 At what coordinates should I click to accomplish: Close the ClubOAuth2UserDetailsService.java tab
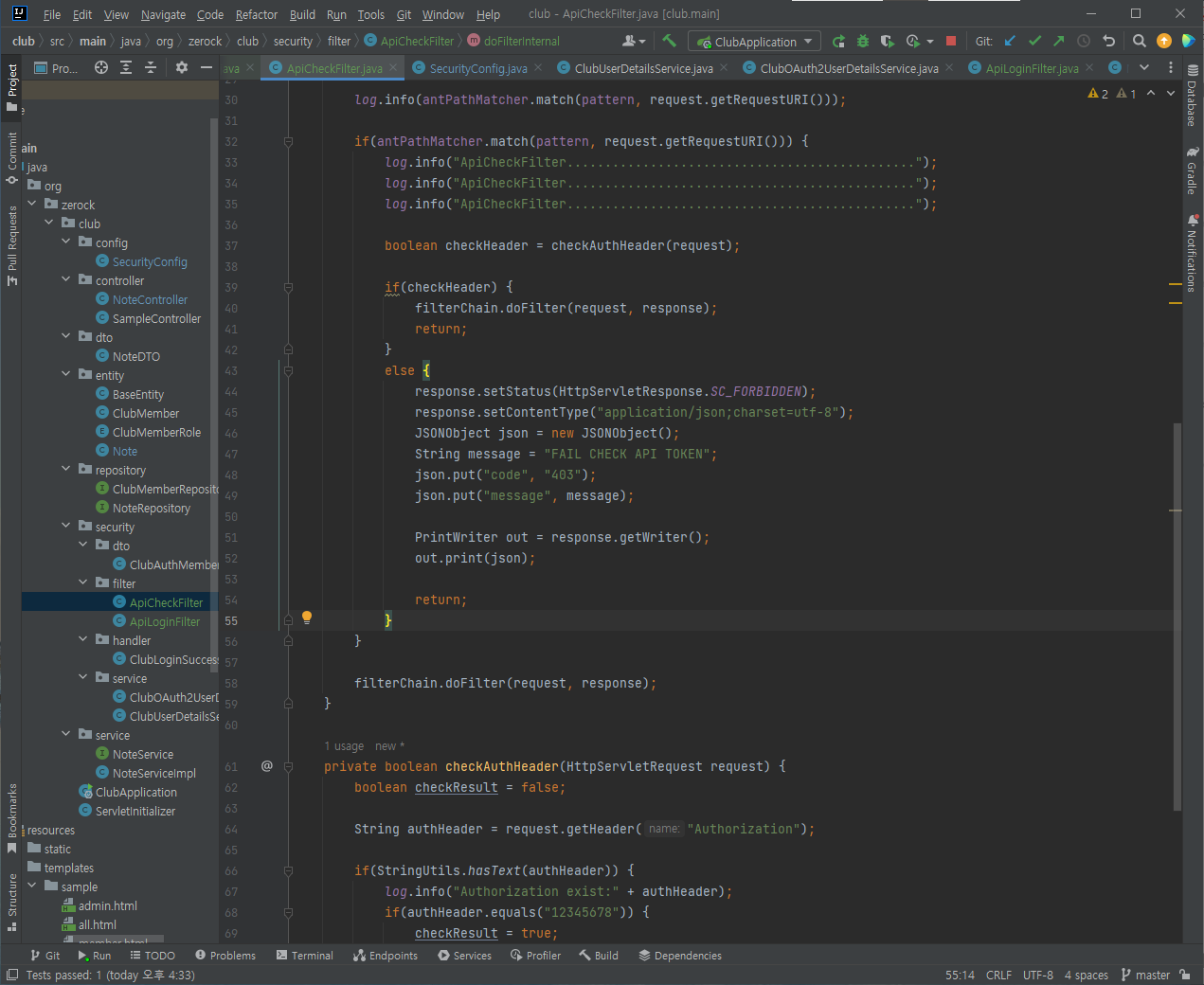tap(949, 68)
